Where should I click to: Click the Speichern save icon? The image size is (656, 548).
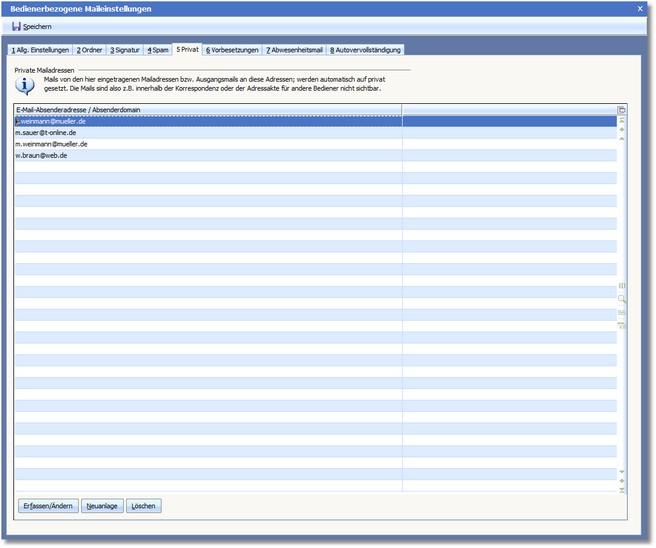pyautogui.click(x=16, y=26)
